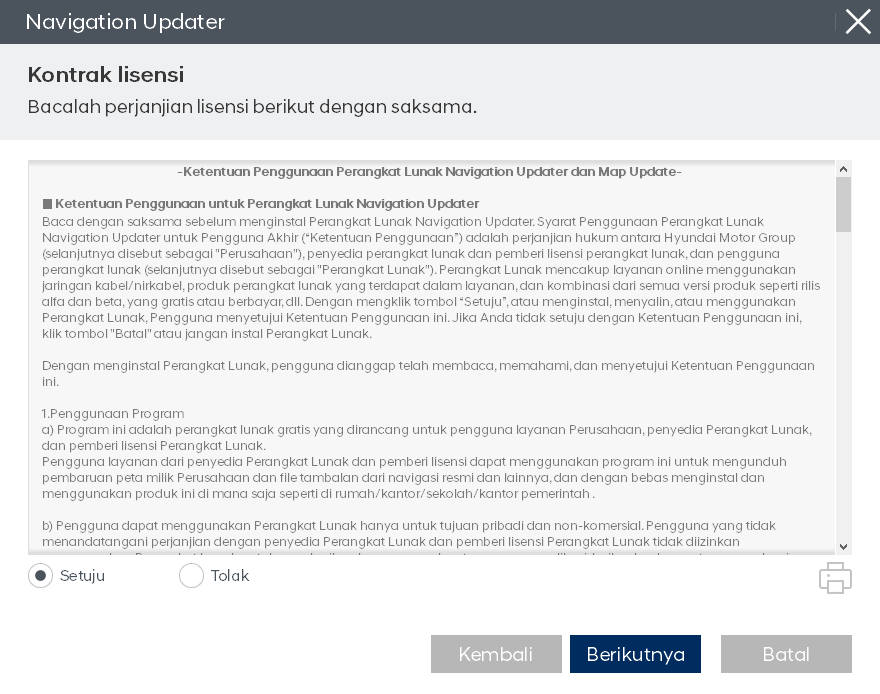Click the Kontrak lisensi heading
The height and width of the screenshot is (694, 880).
(x=106, y=75)
